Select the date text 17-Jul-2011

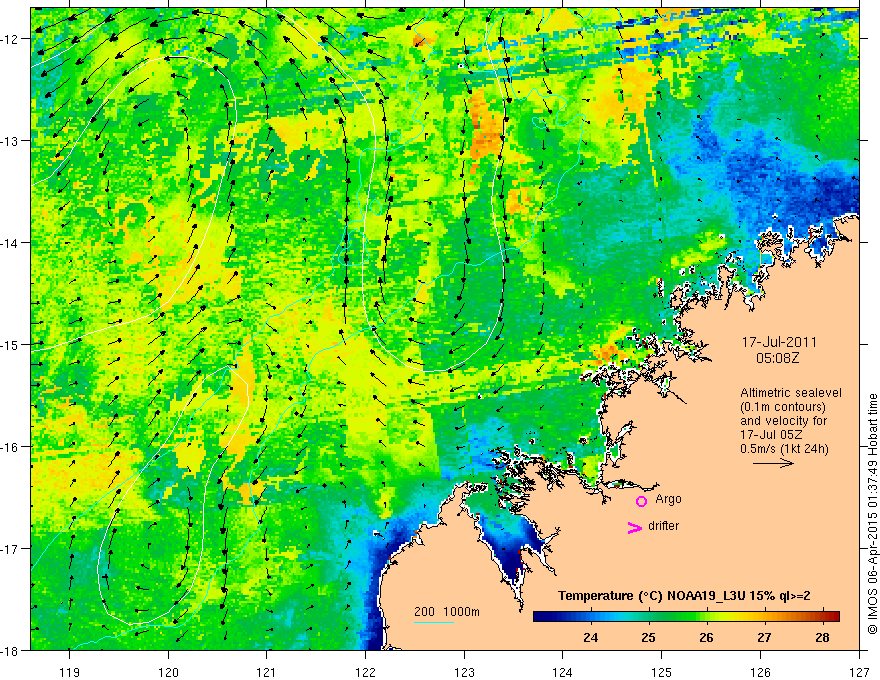779,342
